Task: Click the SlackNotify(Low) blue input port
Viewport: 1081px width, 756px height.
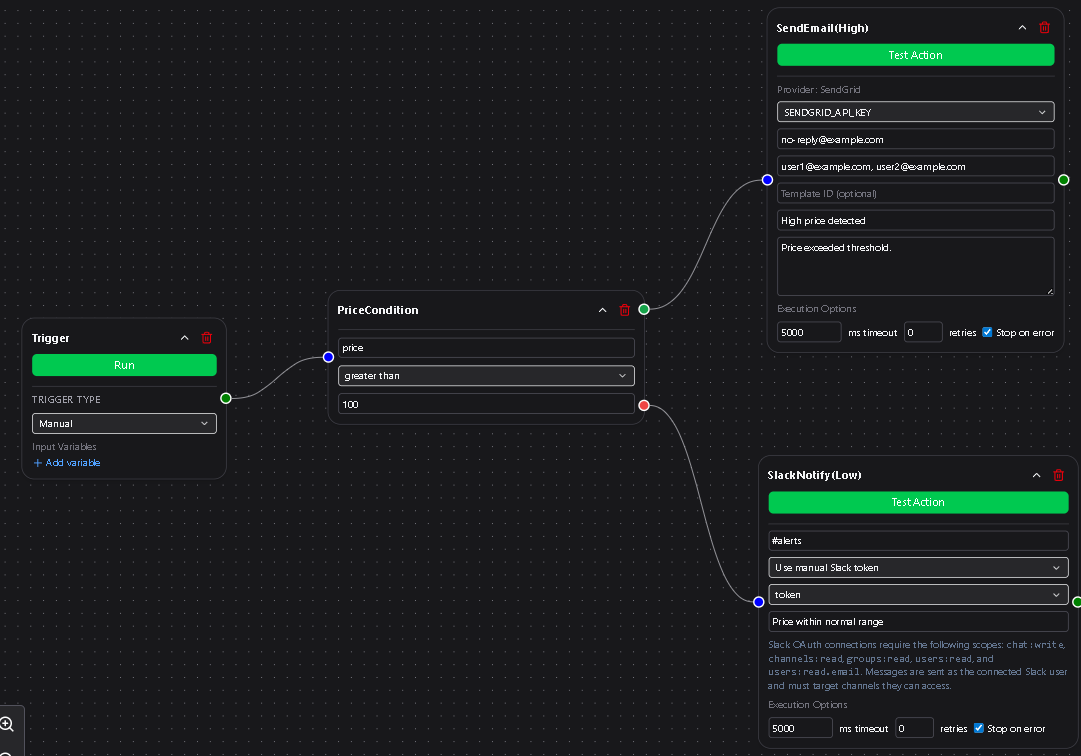Action: pyautogui.click(x=758, y=602)
